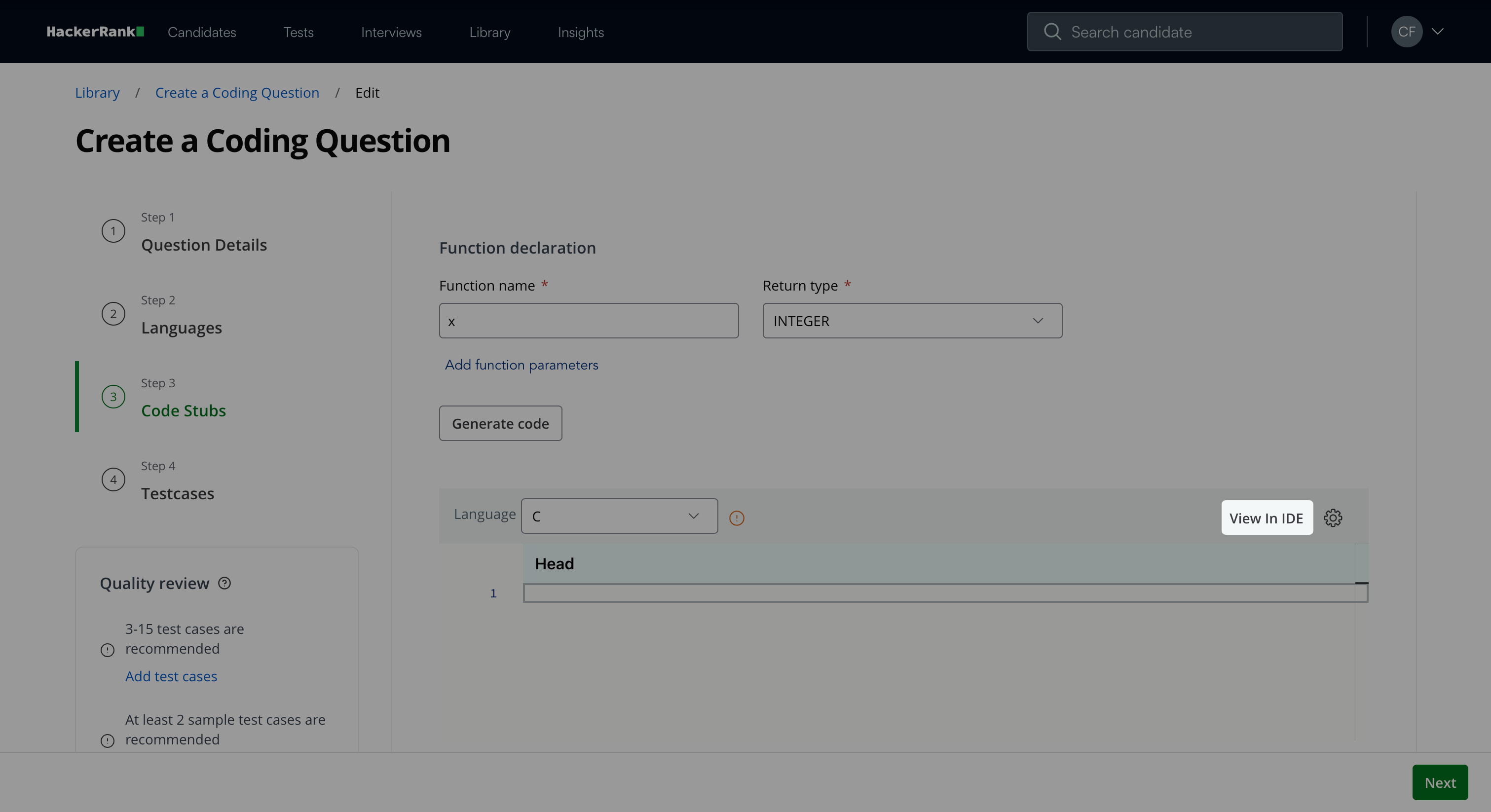Click the Step 3 circle icon

(113, 397)
